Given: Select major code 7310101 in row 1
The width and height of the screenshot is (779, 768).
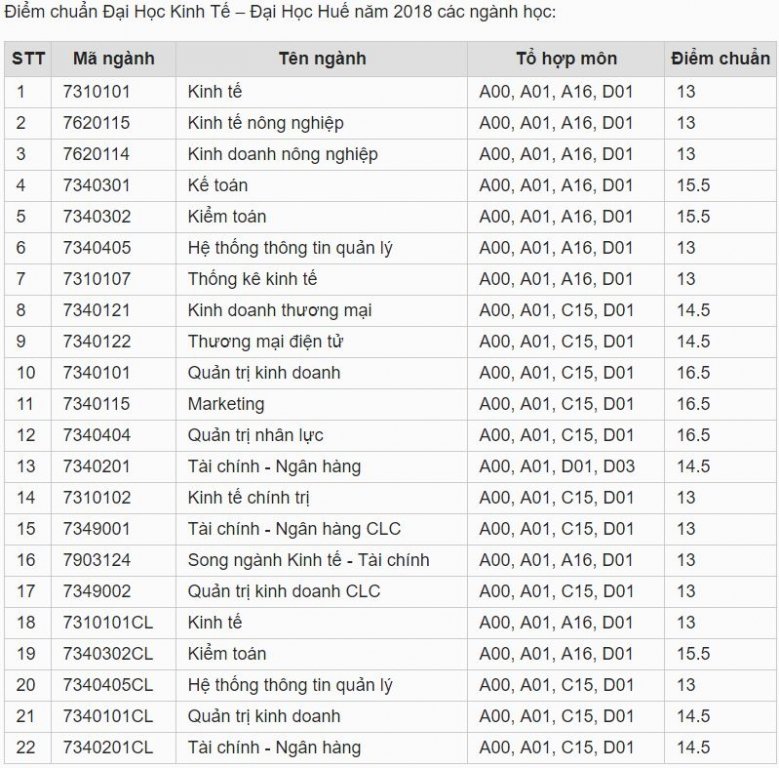Looking at the screenshot, I should point(96,92).
